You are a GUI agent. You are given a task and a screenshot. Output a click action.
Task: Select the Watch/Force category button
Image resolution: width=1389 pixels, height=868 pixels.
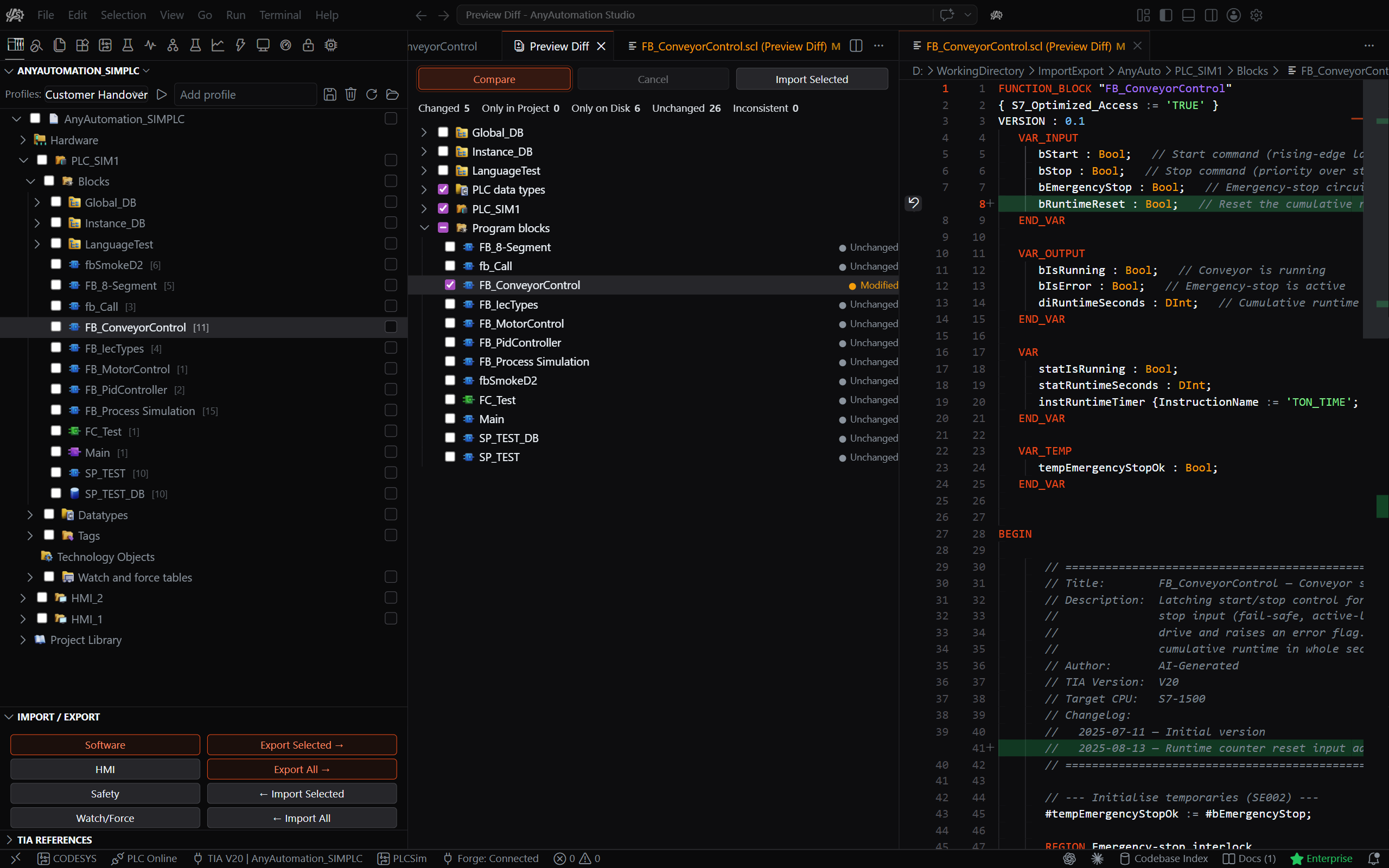pos(105,818)
